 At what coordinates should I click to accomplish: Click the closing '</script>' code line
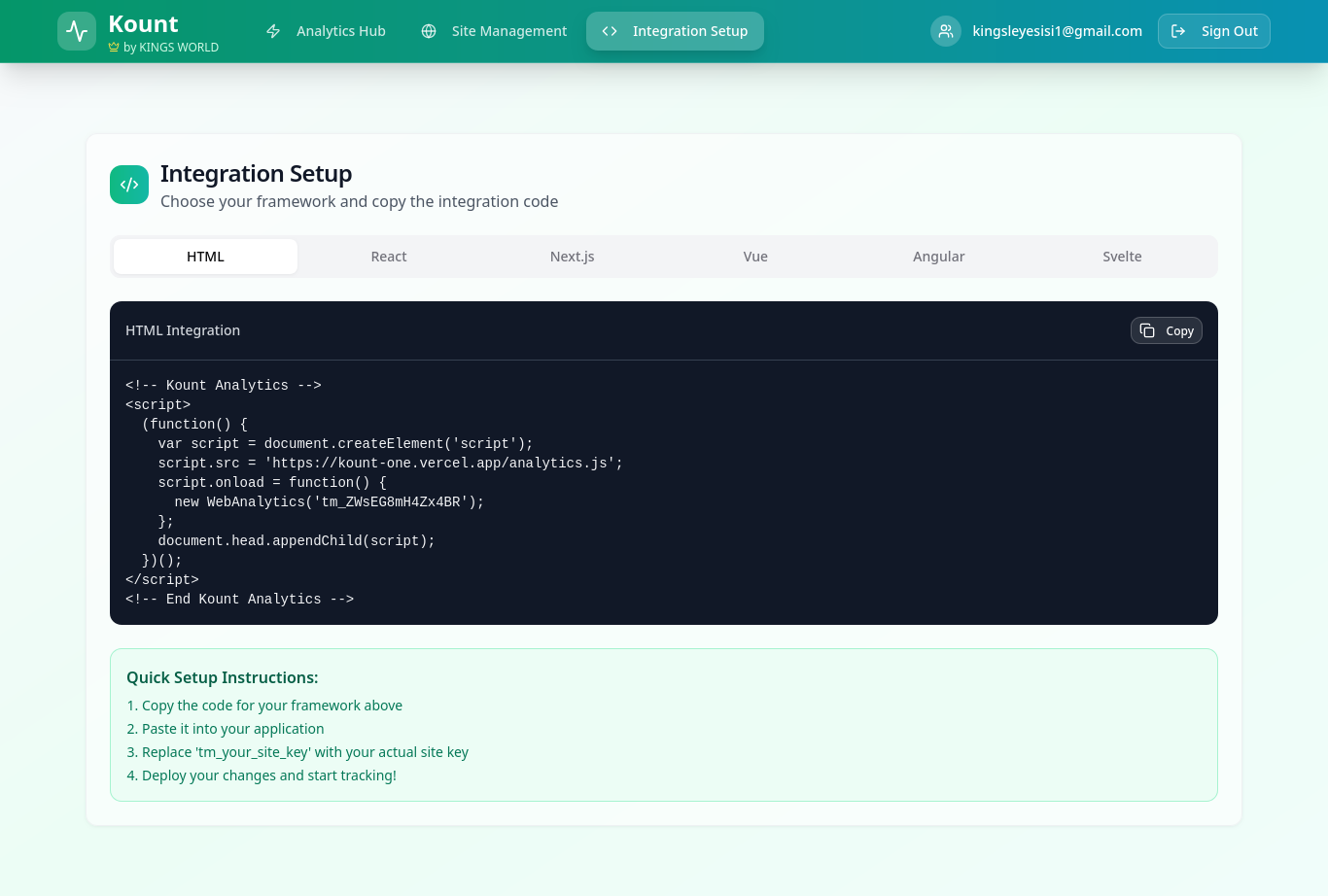tap(162, 579)
